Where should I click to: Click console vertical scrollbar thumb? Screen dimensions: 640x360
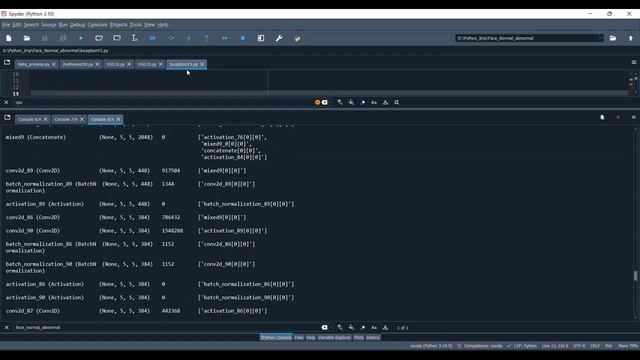point(636,276)
